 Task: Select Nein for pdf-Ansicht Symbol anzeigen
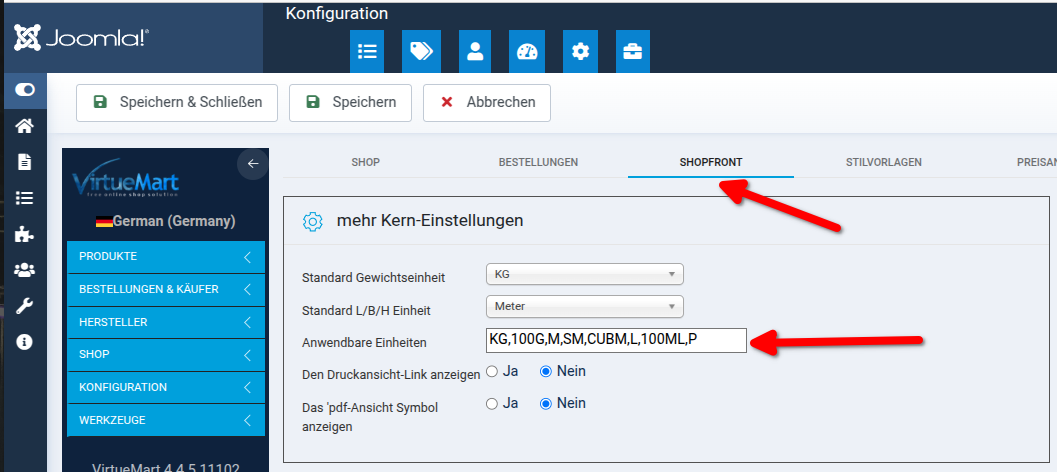pyautogui.click(x=546, y=404)
